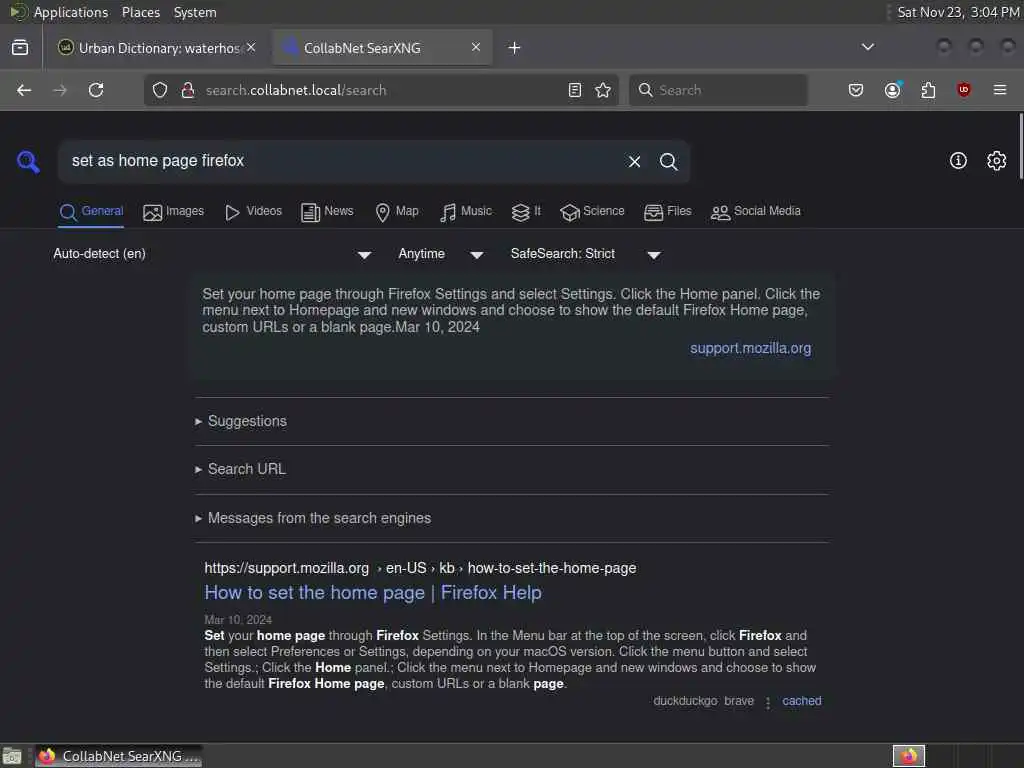
Task: Close the Urban Dictionary tab
Action: 251,48
